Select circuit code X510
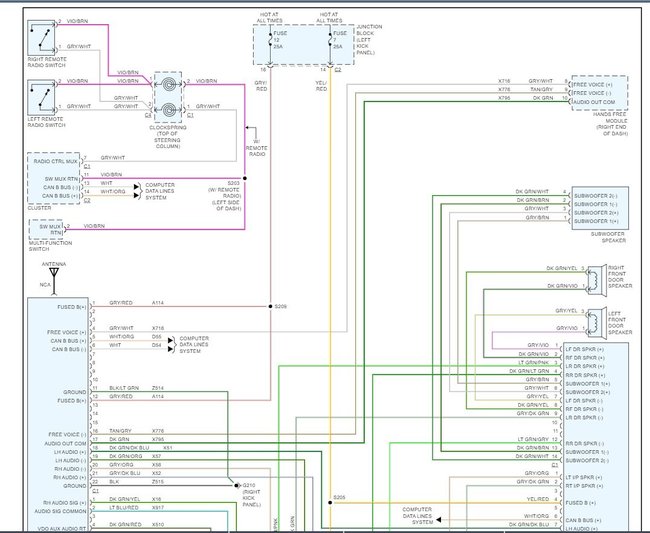 coord(158,524)
